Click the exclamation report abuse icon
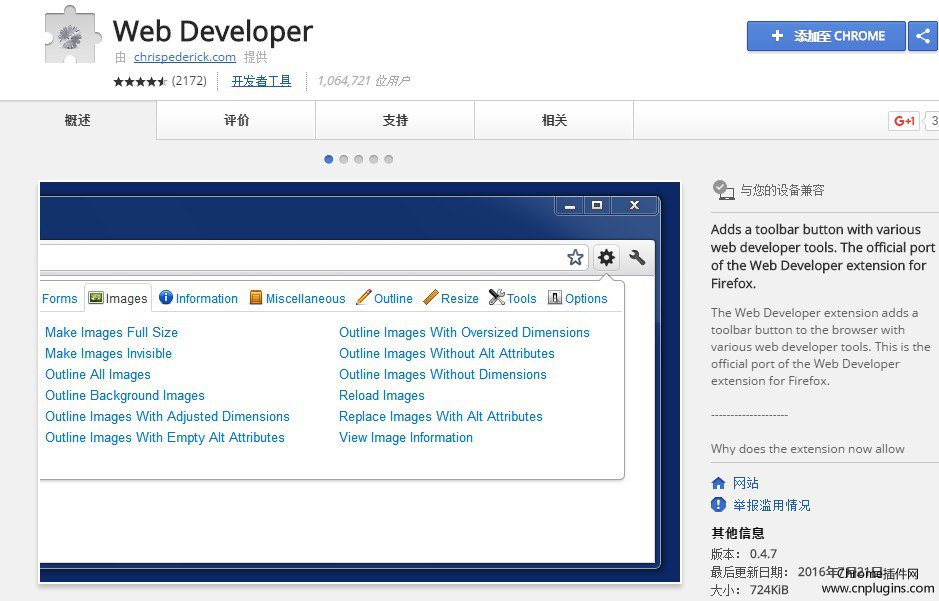Image resolution: width=939 pixels, height=601 pixels. click(x=718, y=505)
